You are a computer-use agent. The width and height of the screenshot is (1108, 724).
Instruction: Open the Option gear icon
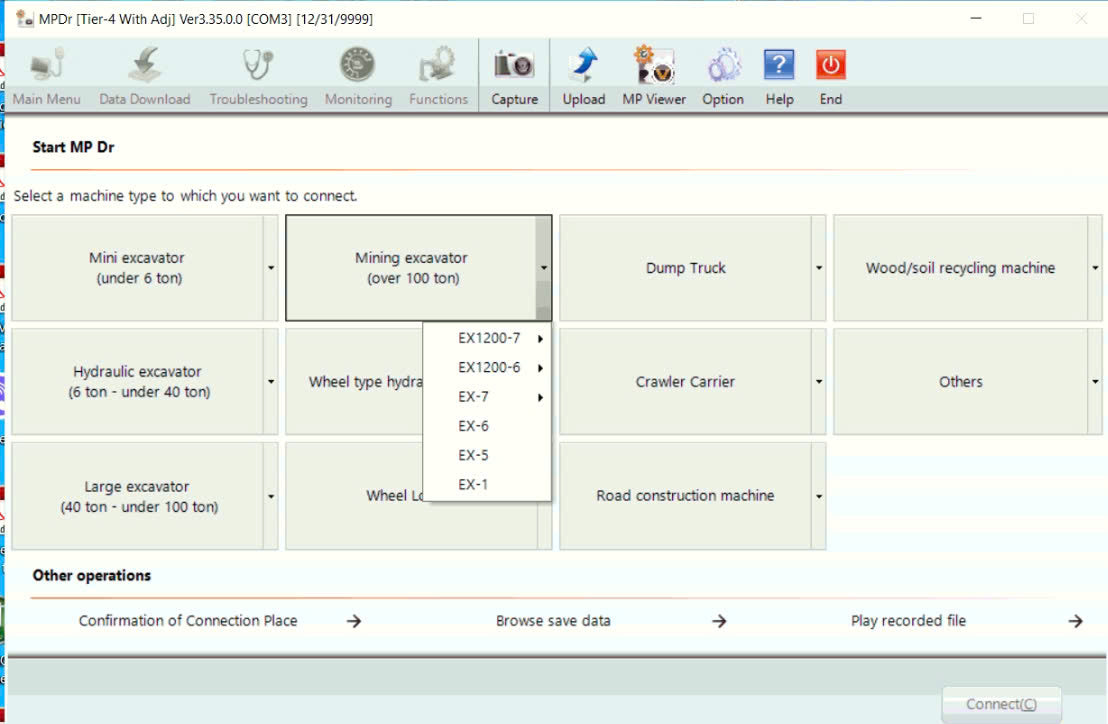pyautogui.click(x=723, y=66)
